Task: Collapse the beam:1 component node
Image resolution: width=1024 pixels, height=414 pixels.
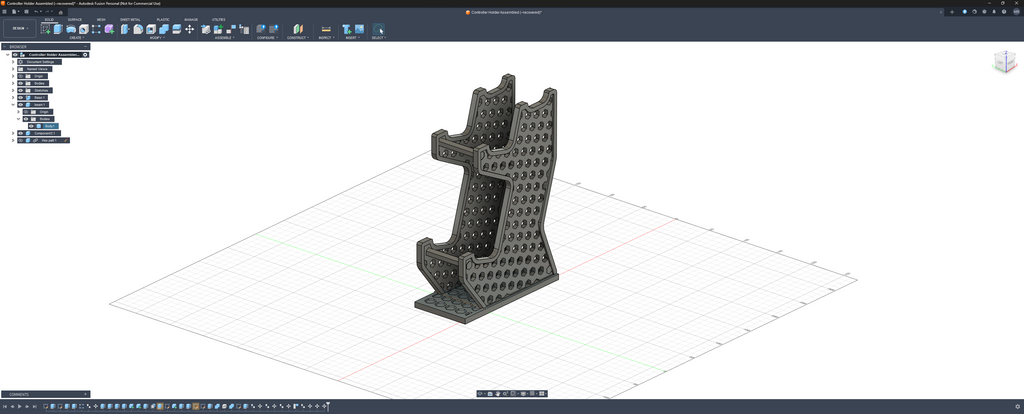Action: click(x=13, y=104)
